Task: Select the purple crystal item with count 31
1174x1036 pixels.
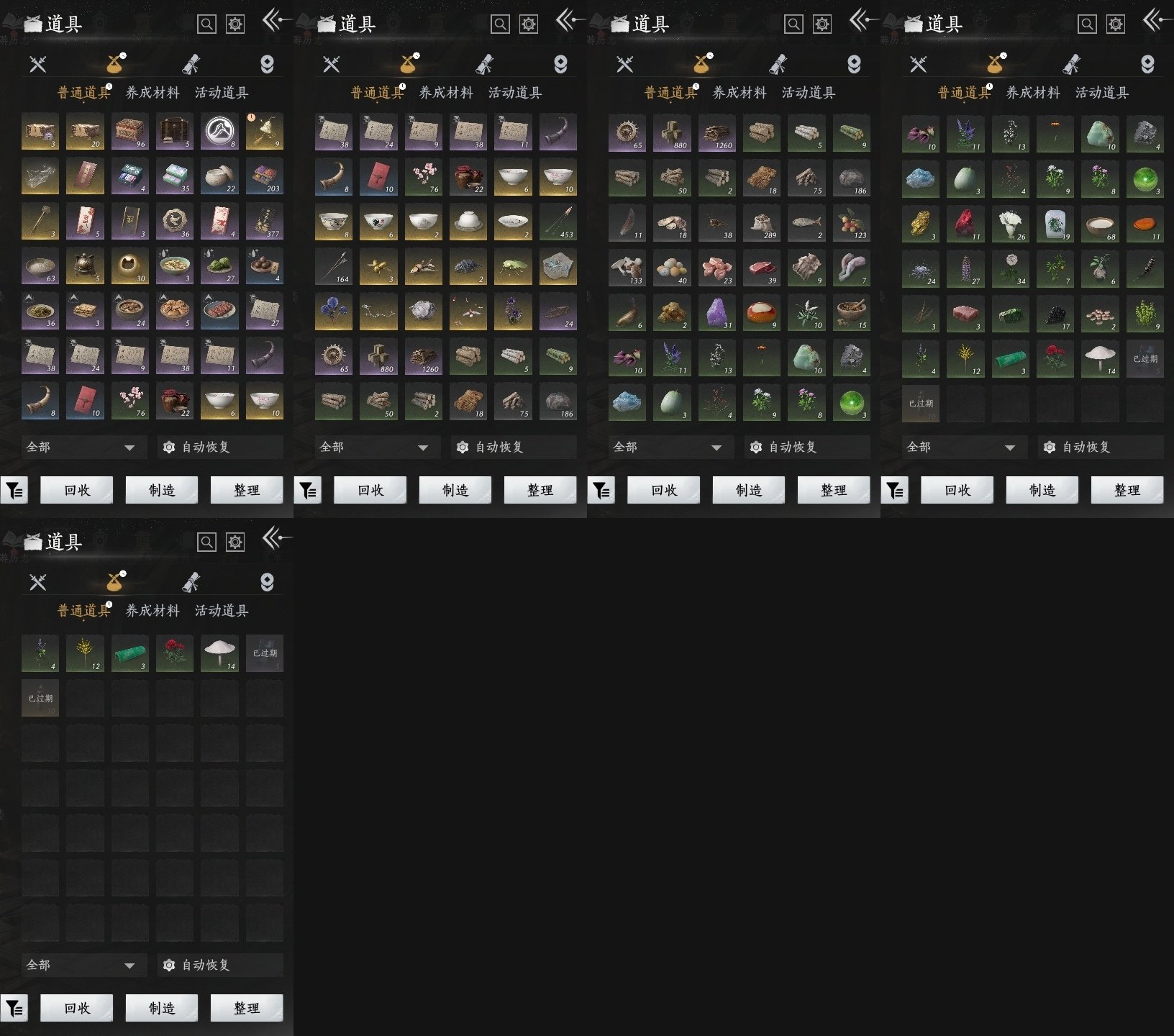Action: click(x=716, y=313)
